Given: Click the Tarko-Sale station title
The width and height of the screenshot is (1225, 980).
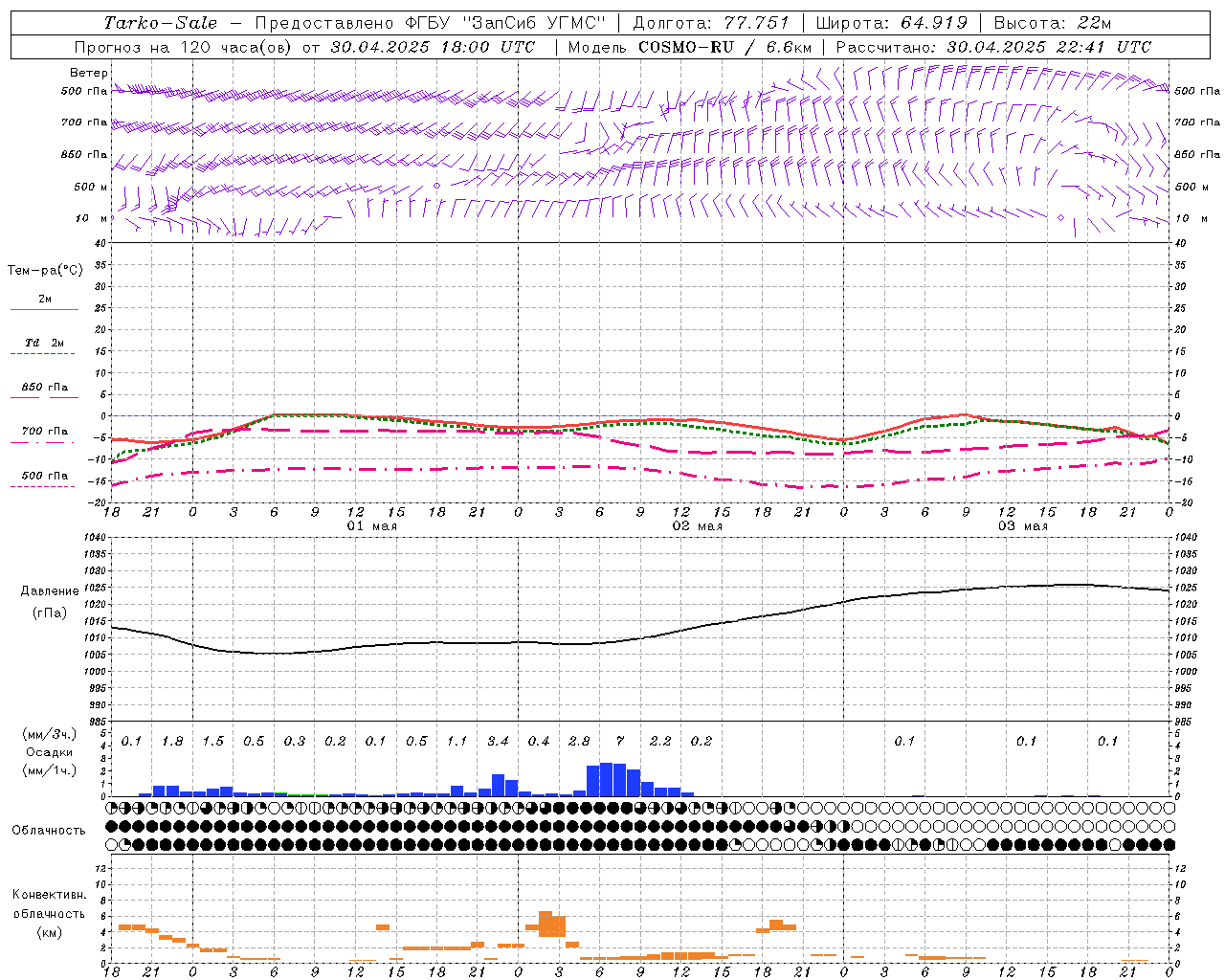Looking at the screenshot, I should 161,23.
